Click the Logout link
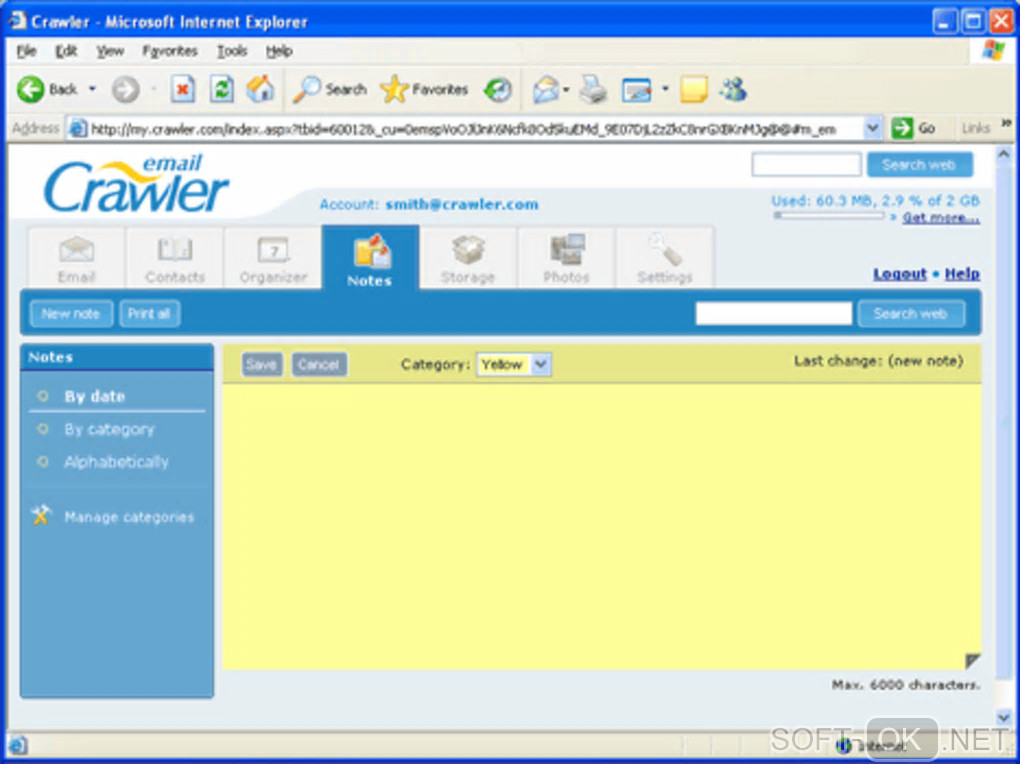 [x=900, y=274]
